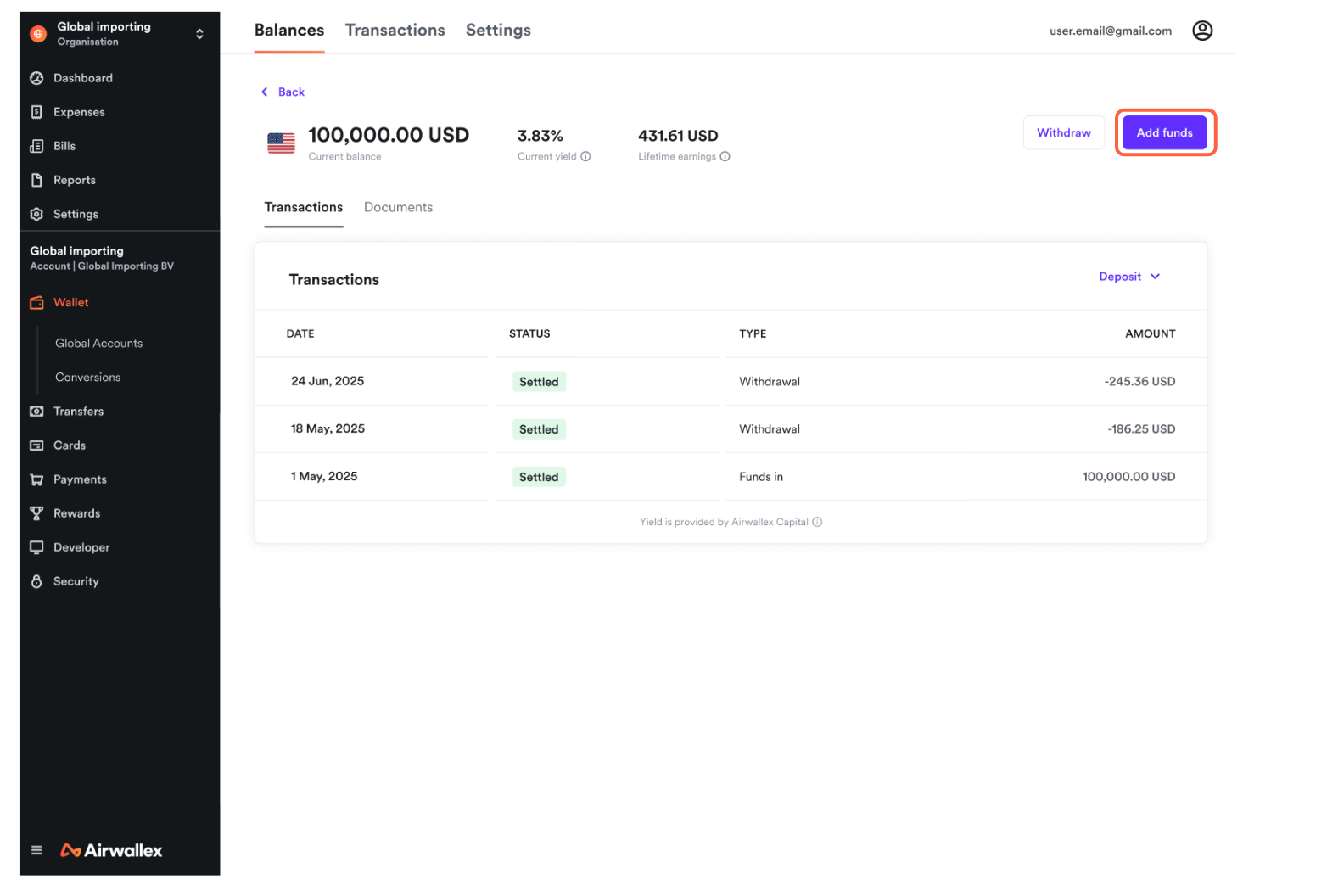Click info icon next to Airwallex Capital

coord(817,522)
